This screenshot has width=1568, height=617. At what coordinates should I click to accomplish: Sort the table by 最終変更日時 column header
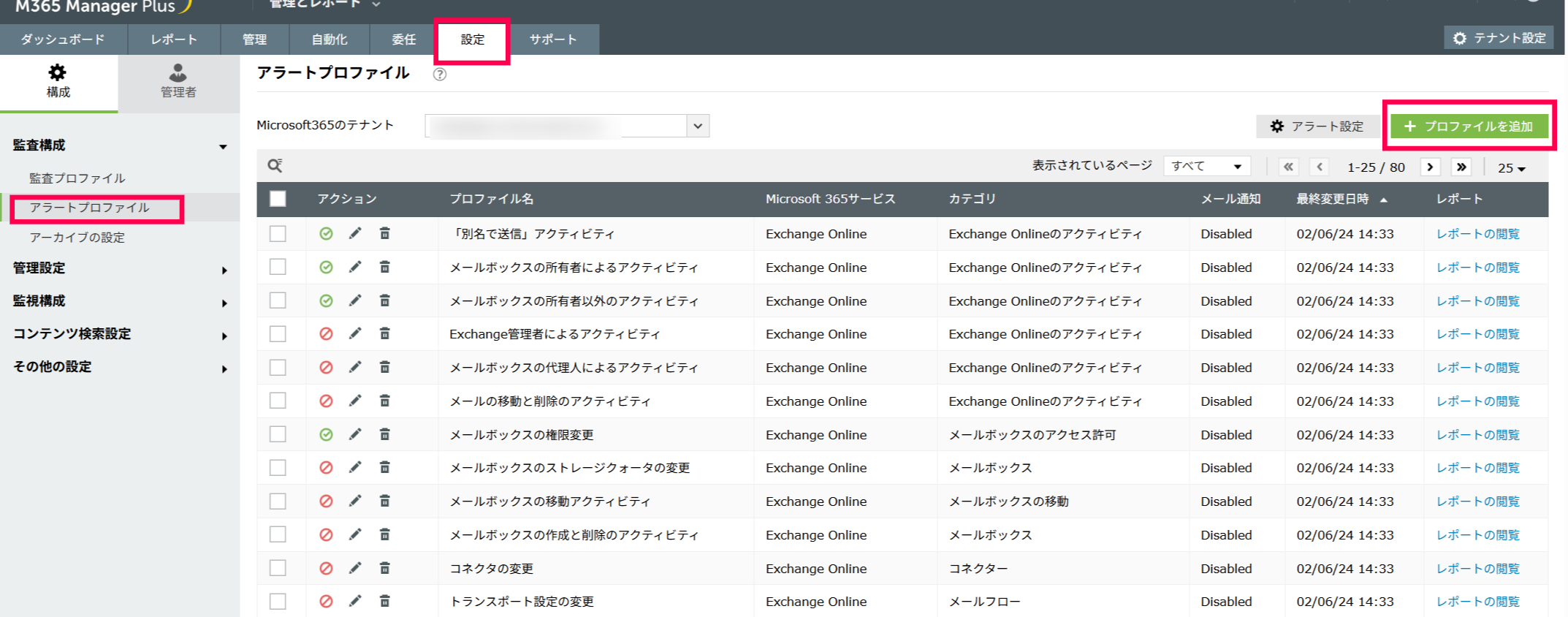1332,199
